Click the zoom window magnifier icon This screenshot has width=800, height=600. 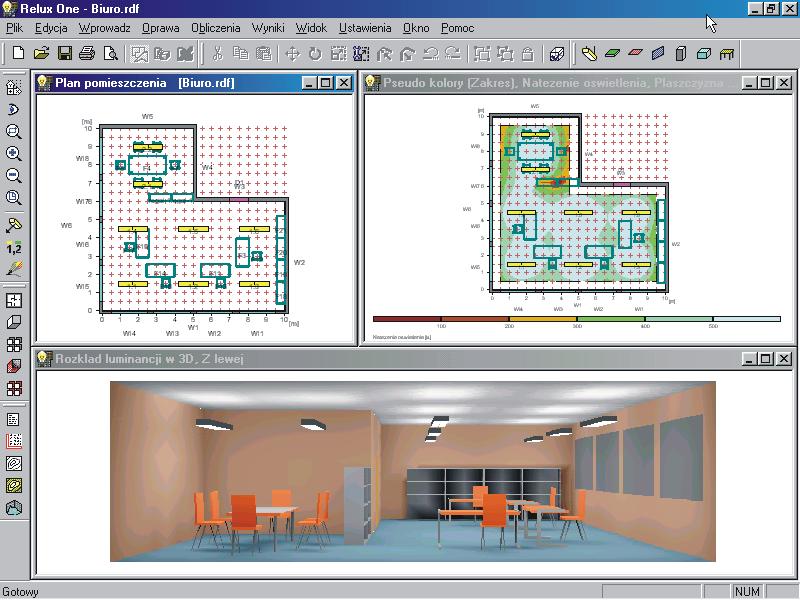coord(14,131)
